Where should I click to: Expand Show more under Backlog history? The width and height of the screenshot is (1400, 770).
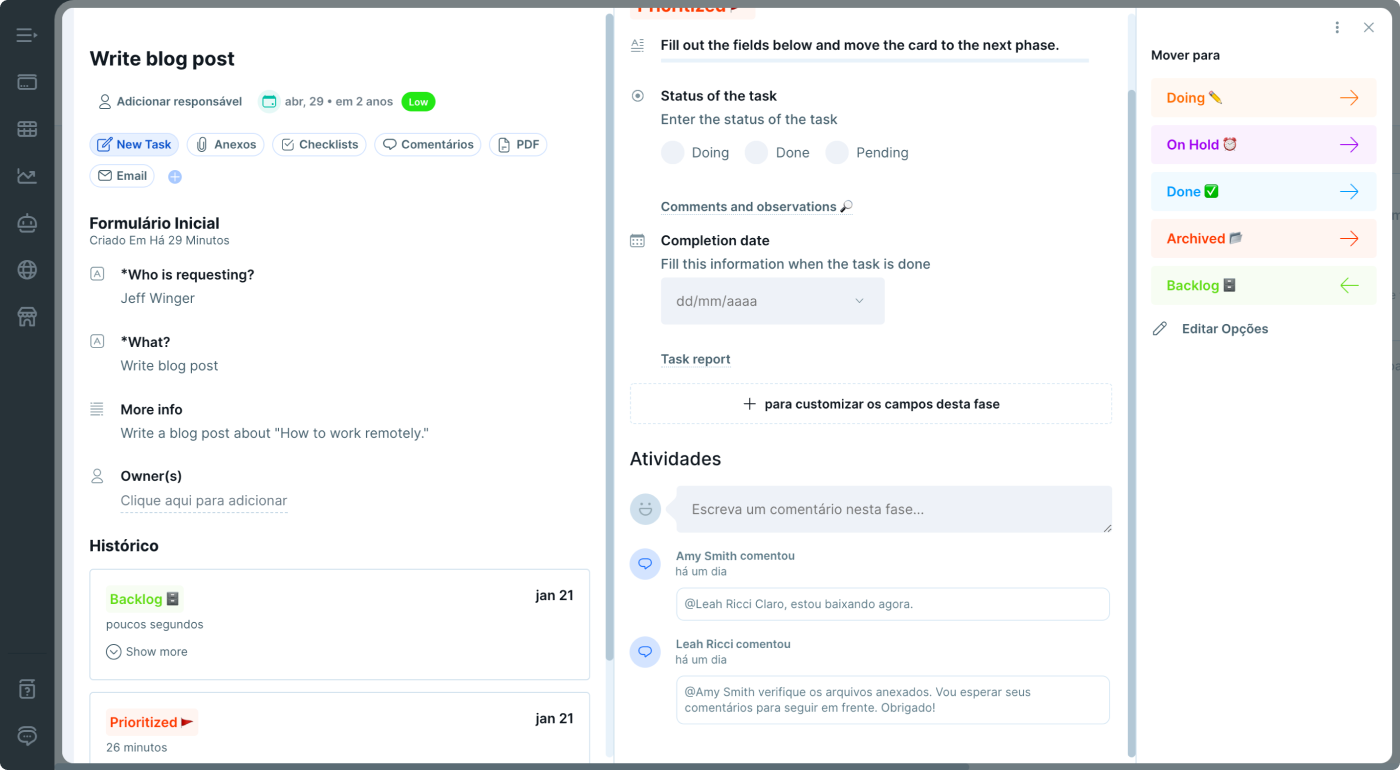(x=147, y=652)
